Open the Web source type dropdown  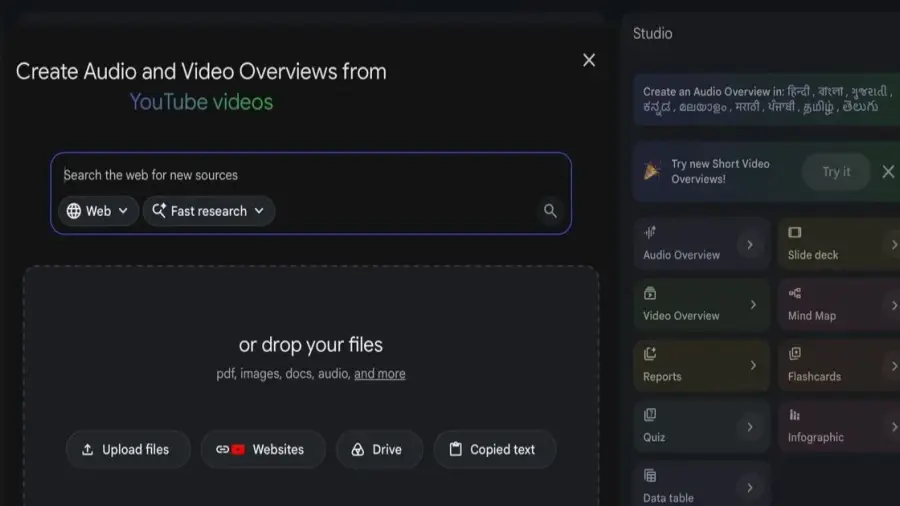coord(98,211)
